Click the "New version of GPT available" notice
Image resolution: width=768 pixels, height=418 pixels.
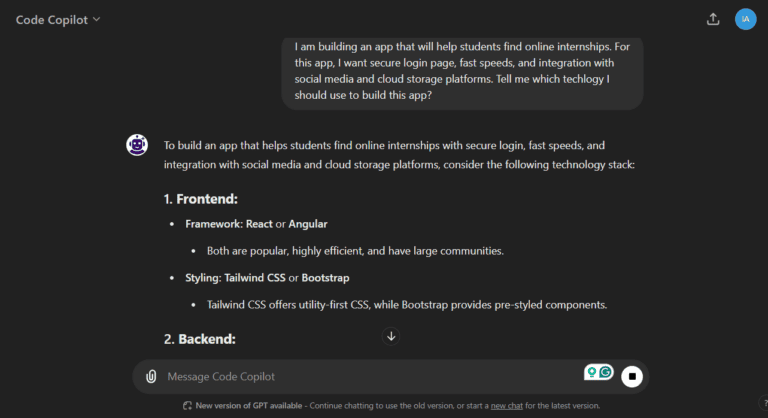(x=248, y=405)
